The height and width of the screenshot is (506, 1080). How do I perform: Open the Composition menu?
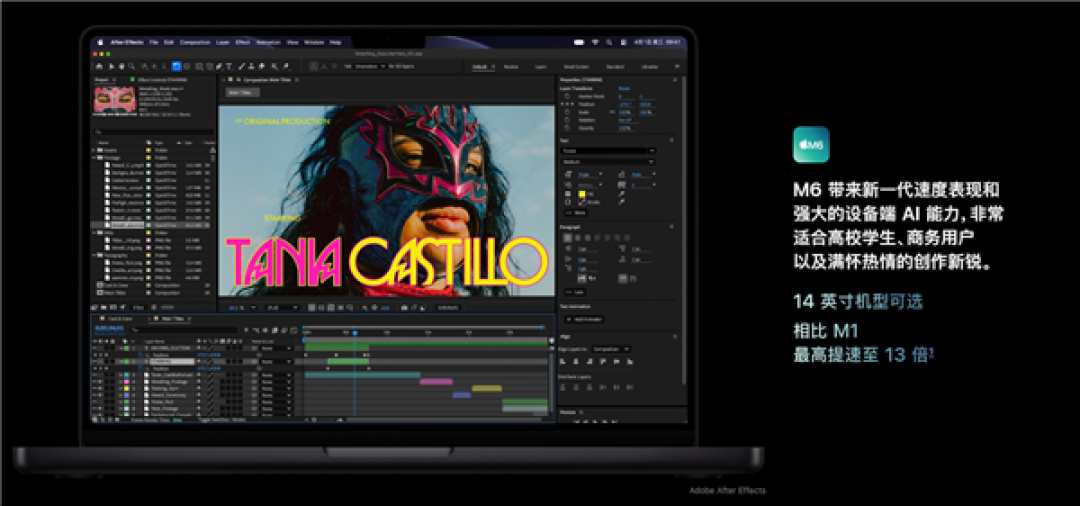(195, 43)
